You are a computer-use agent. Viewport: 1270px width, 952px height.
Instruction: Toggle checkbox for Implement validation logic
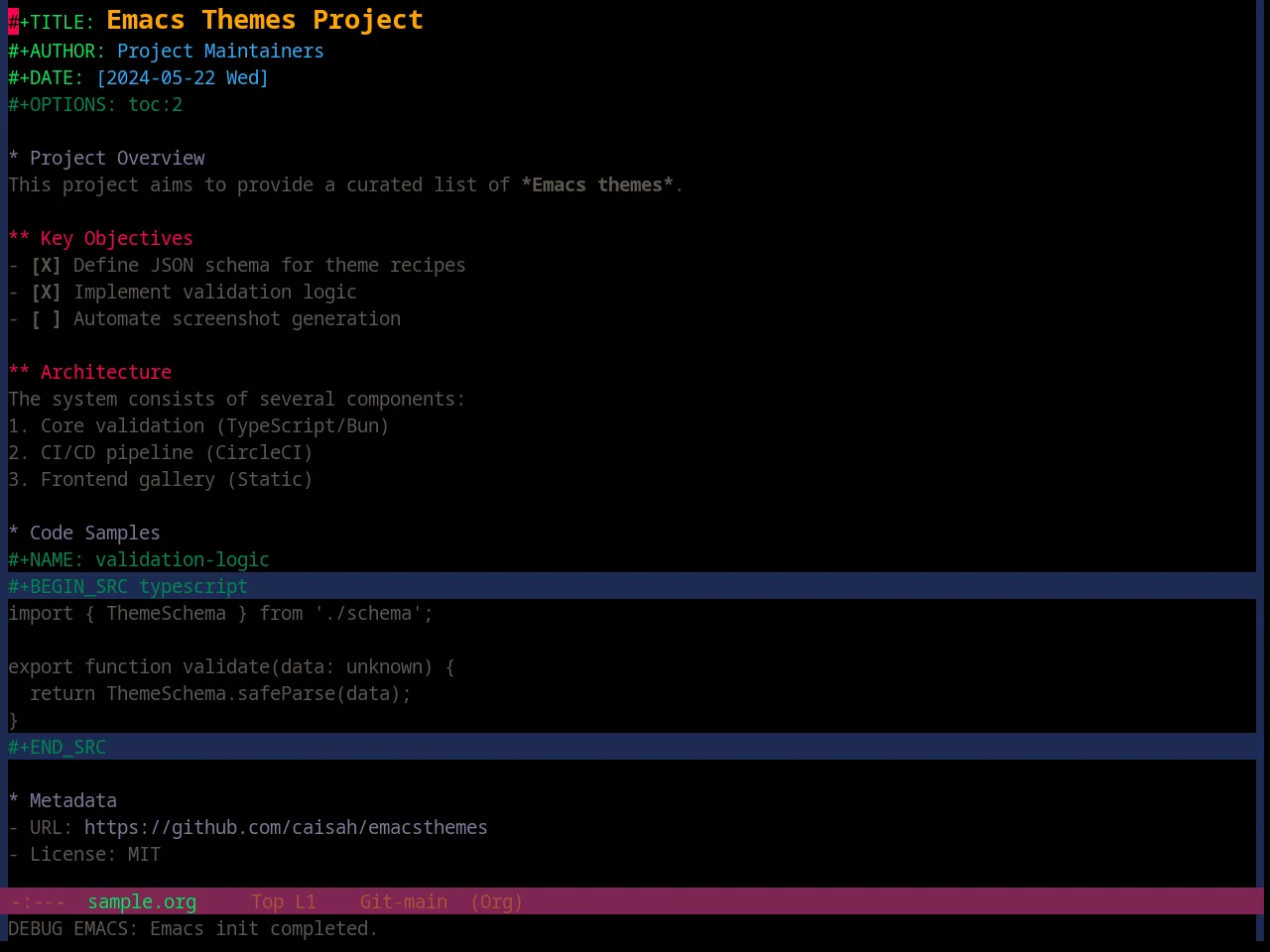(46, 292)
